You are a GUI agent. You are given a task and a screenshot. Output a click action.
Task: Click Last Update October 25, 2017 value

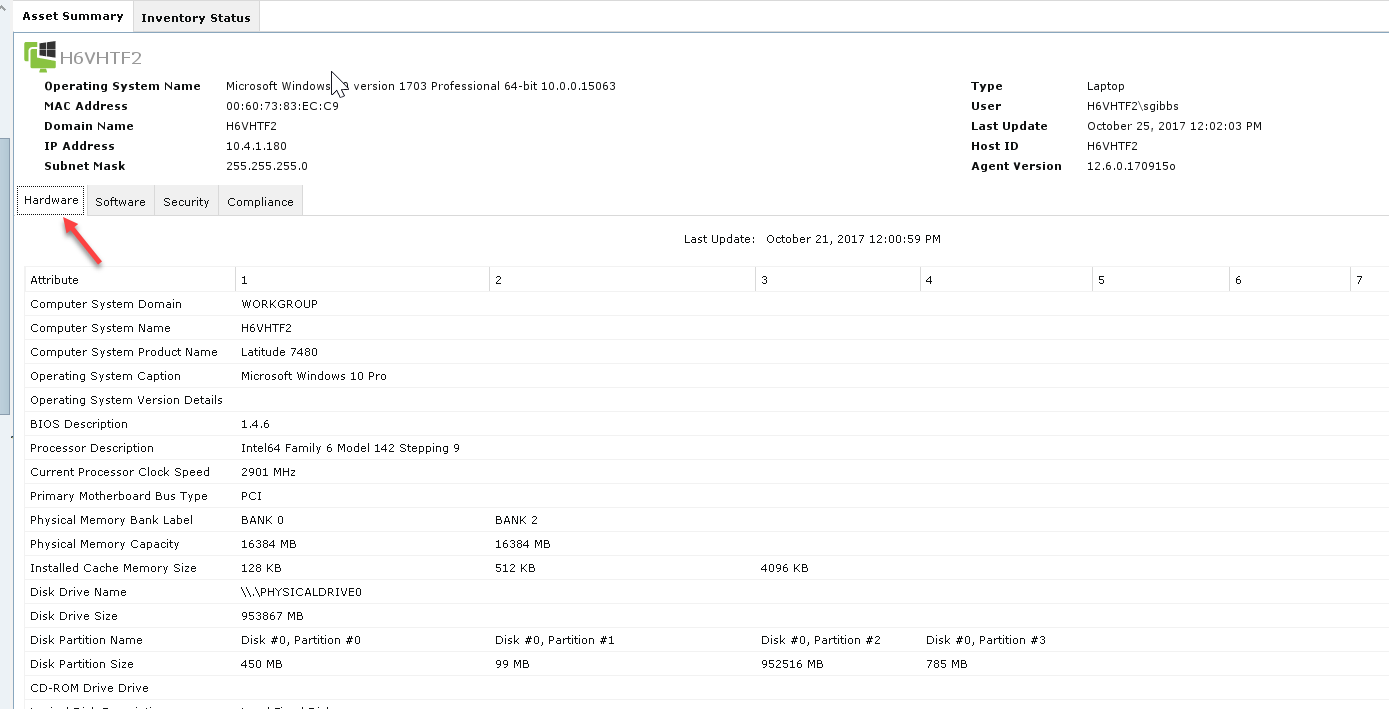[x=1174, y=126]
